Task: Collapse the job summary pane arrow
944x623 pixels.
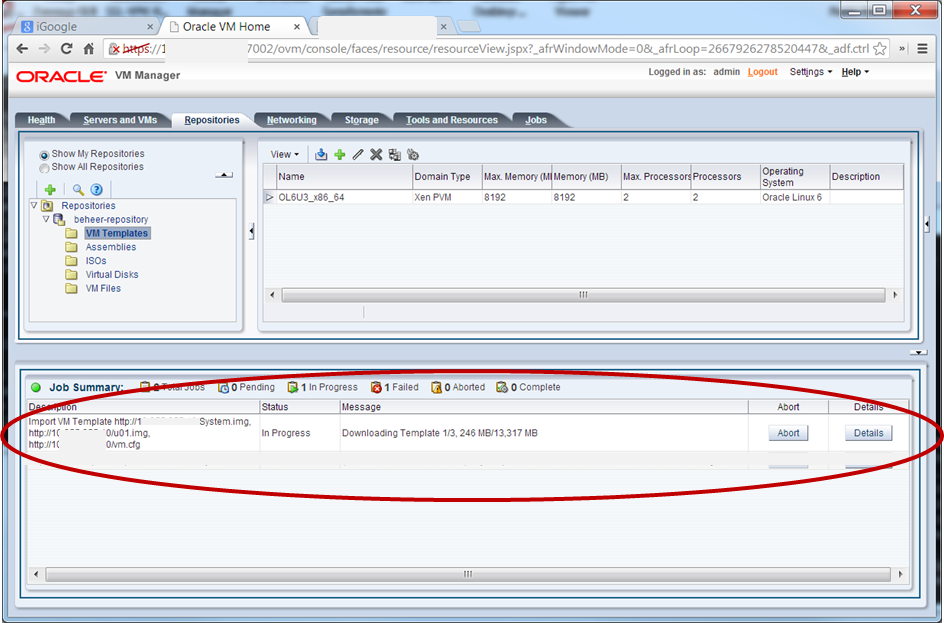Action: coord(918,352)
